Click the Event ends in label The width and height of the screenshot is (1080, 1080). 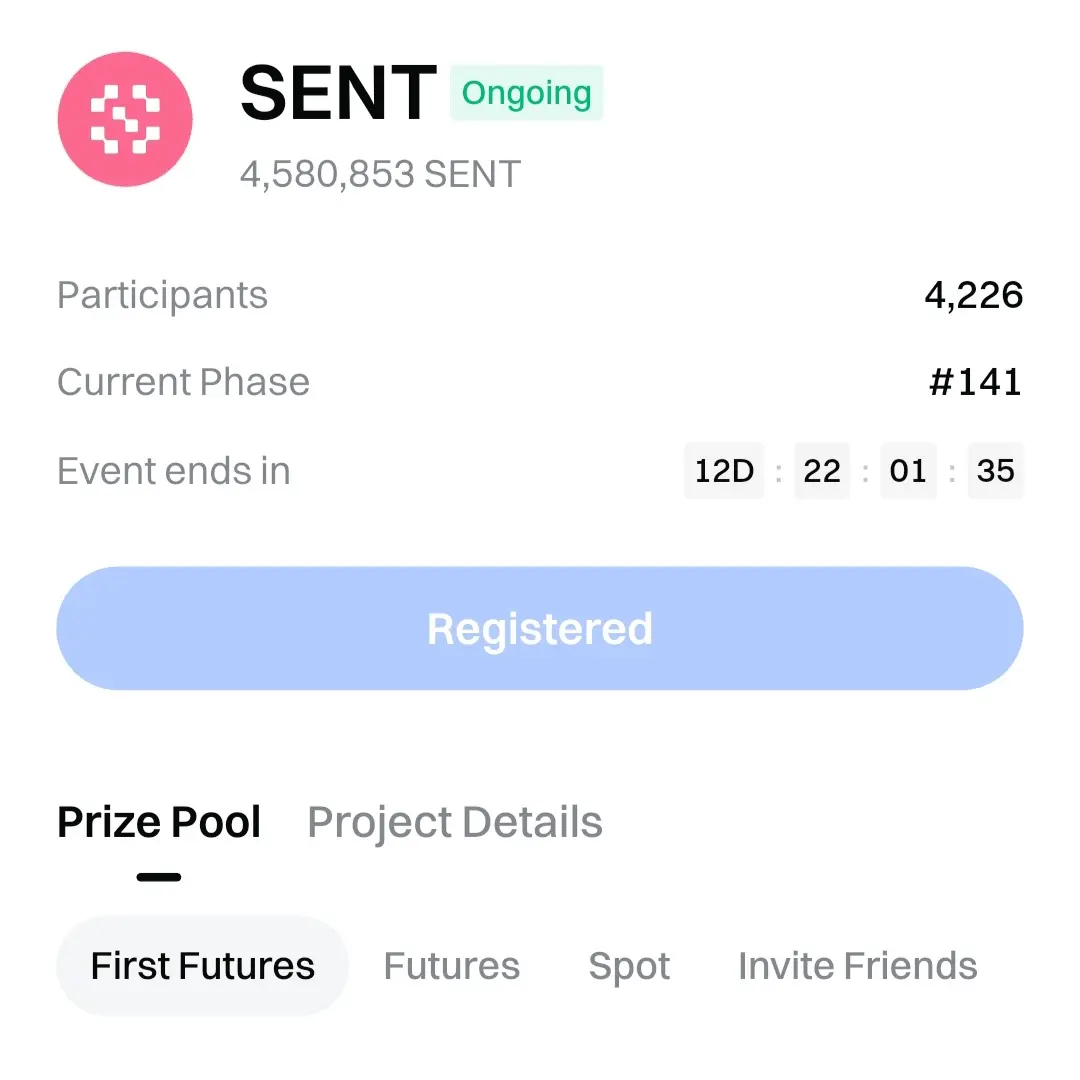point(173,470)
